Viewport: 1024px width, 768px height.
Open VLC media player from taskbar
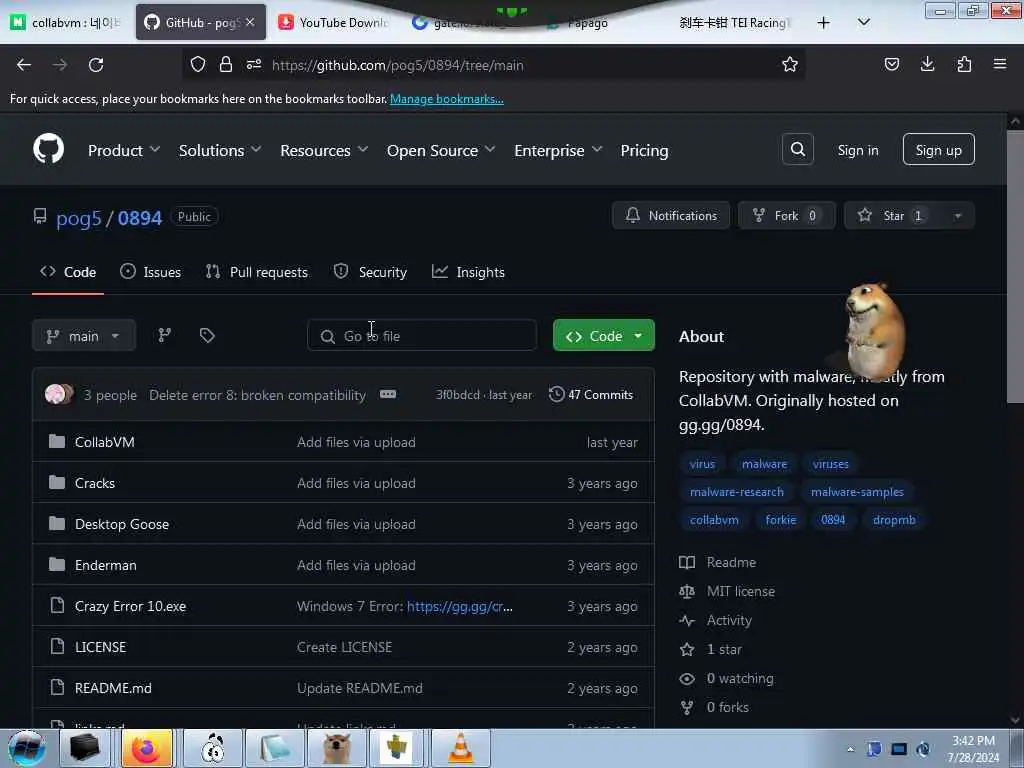pos(460,748)
